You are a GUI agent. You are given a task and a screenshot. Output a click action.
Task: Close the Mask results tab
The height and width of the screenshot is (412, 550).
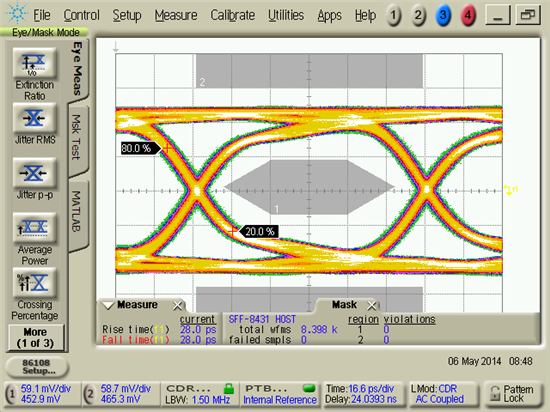371,306
